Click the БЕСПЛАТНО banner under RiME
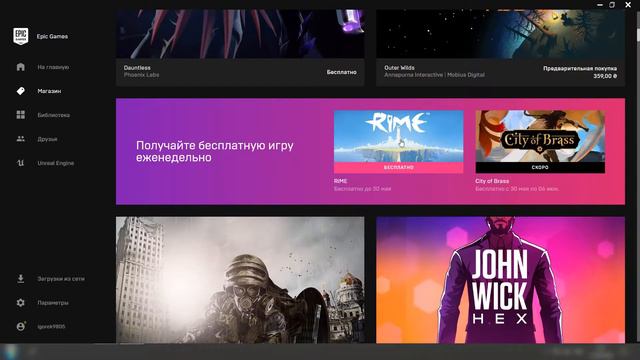This screenshot has width=640, height=360. tap(398, 167)
